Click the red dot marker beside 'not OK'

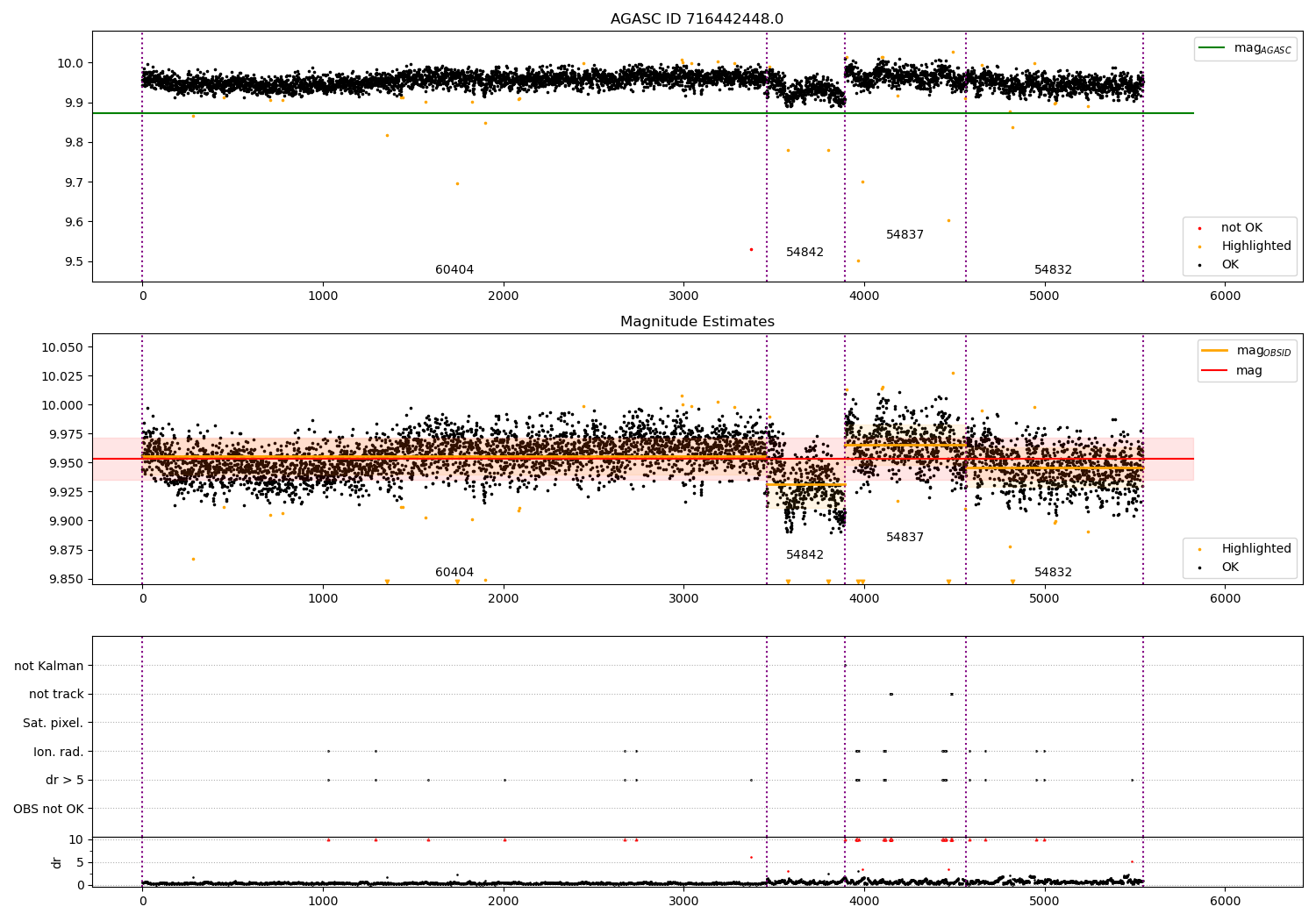pos(1199,228)
